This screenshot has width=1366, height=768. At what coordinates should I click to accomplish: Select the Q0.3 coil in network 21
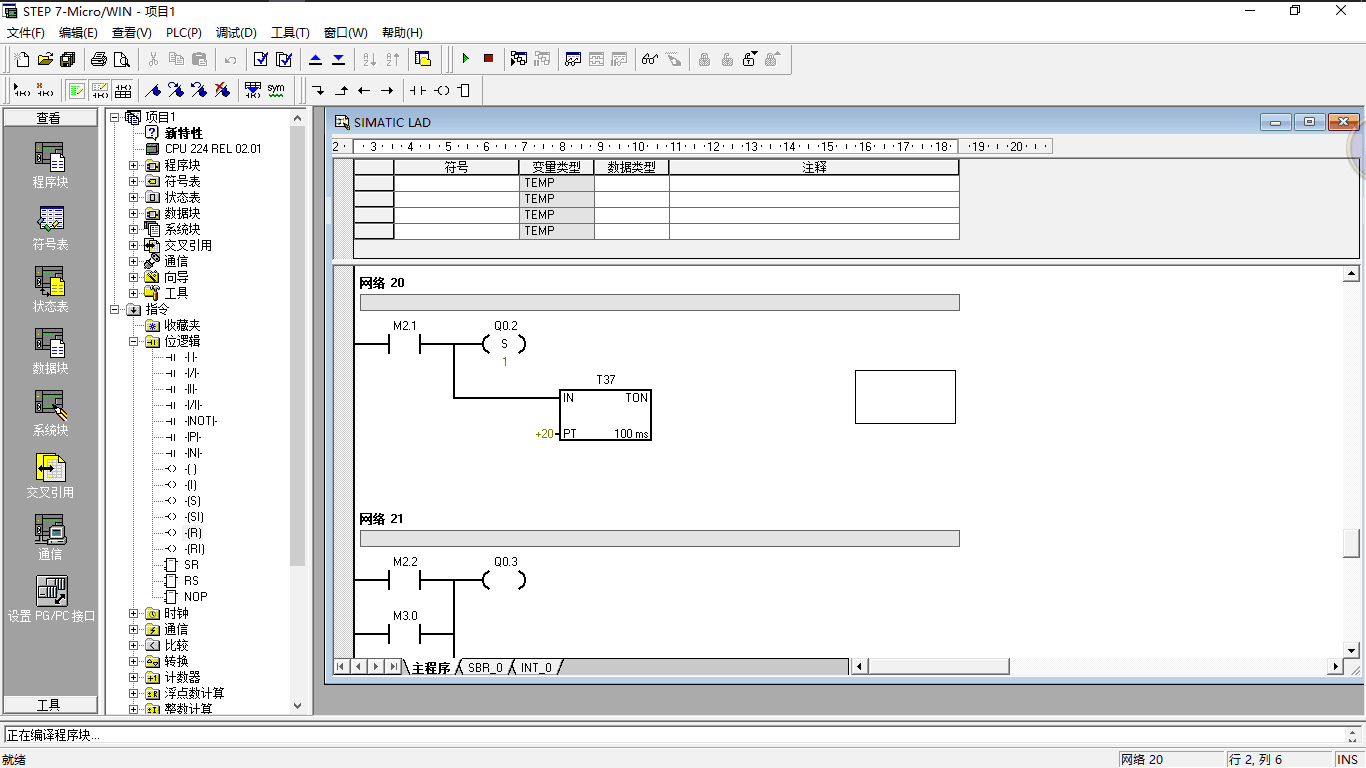coord(505,579)
